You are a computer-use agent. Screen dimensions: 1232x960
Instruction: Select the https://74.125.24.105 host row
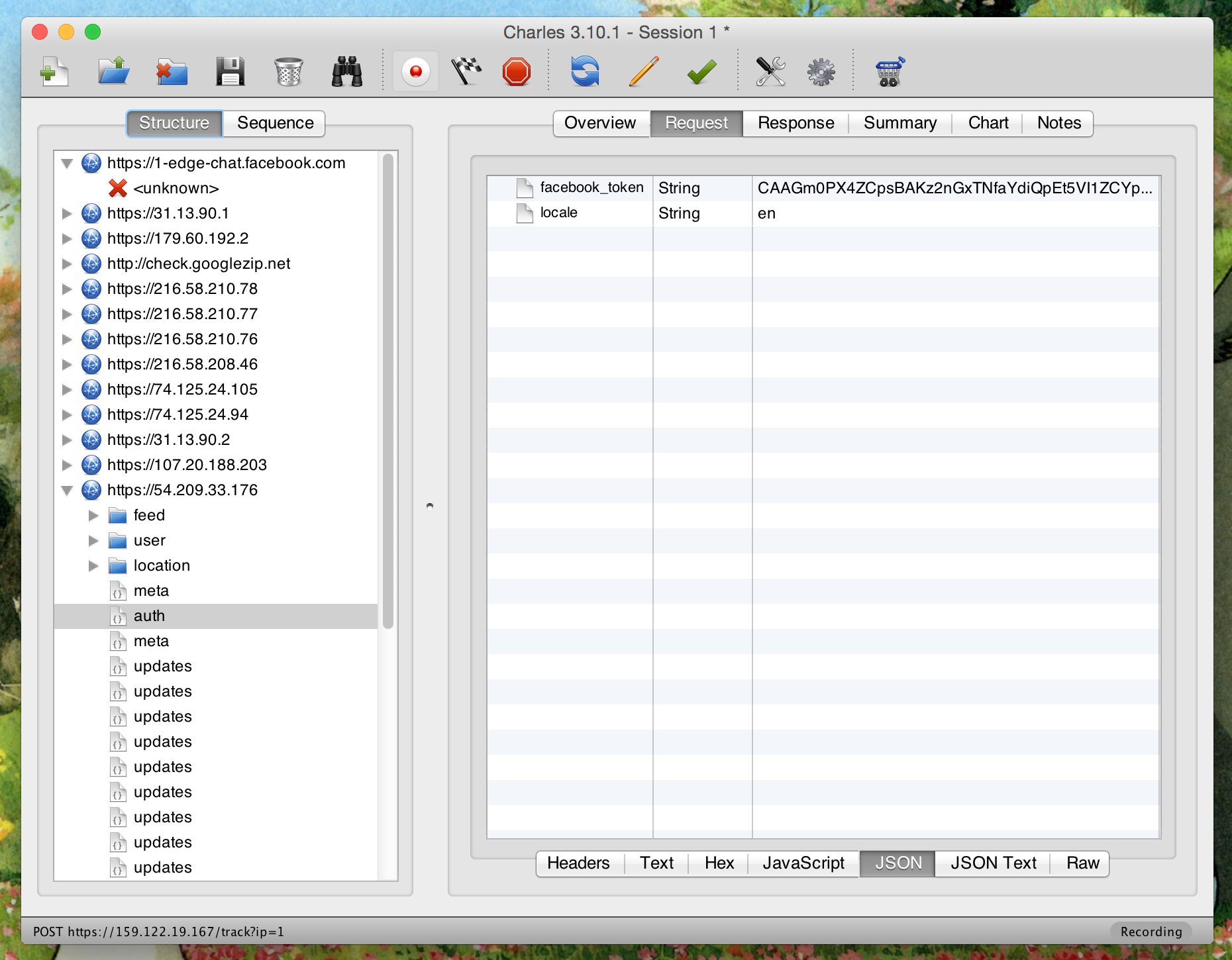pos(215,389)
